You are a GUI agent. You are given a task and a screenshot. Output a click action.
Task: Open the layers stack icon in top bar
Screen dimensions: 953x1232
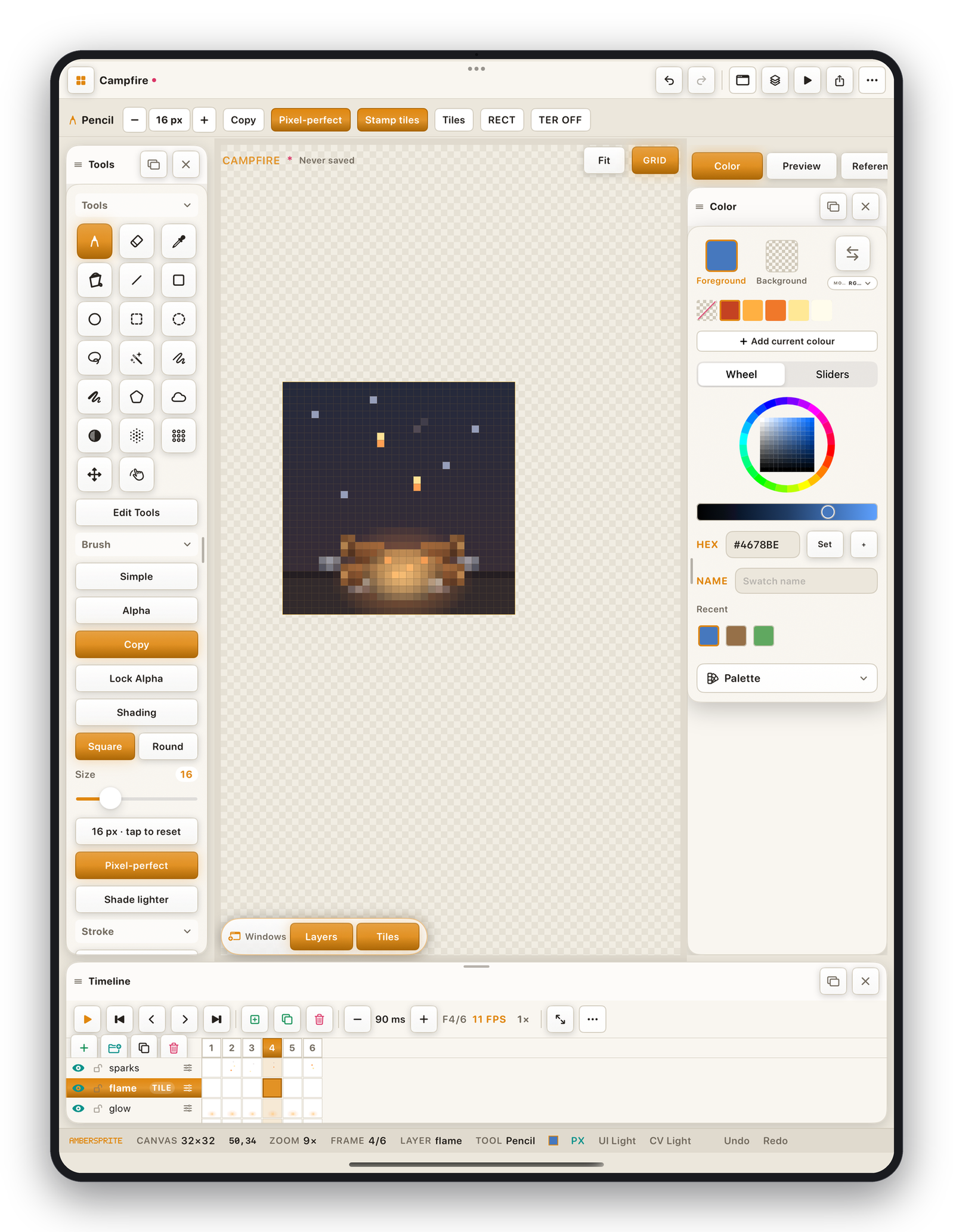[x=775, y=81]
